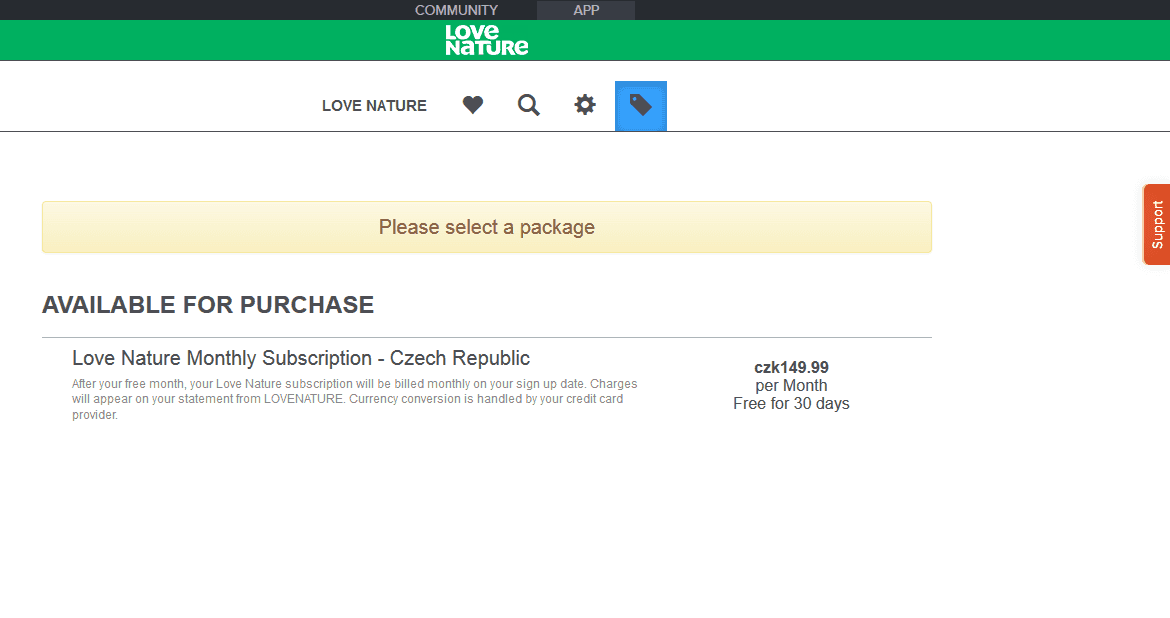
Task: Select the blue price tag icon
Action: [x=641, y=106]
